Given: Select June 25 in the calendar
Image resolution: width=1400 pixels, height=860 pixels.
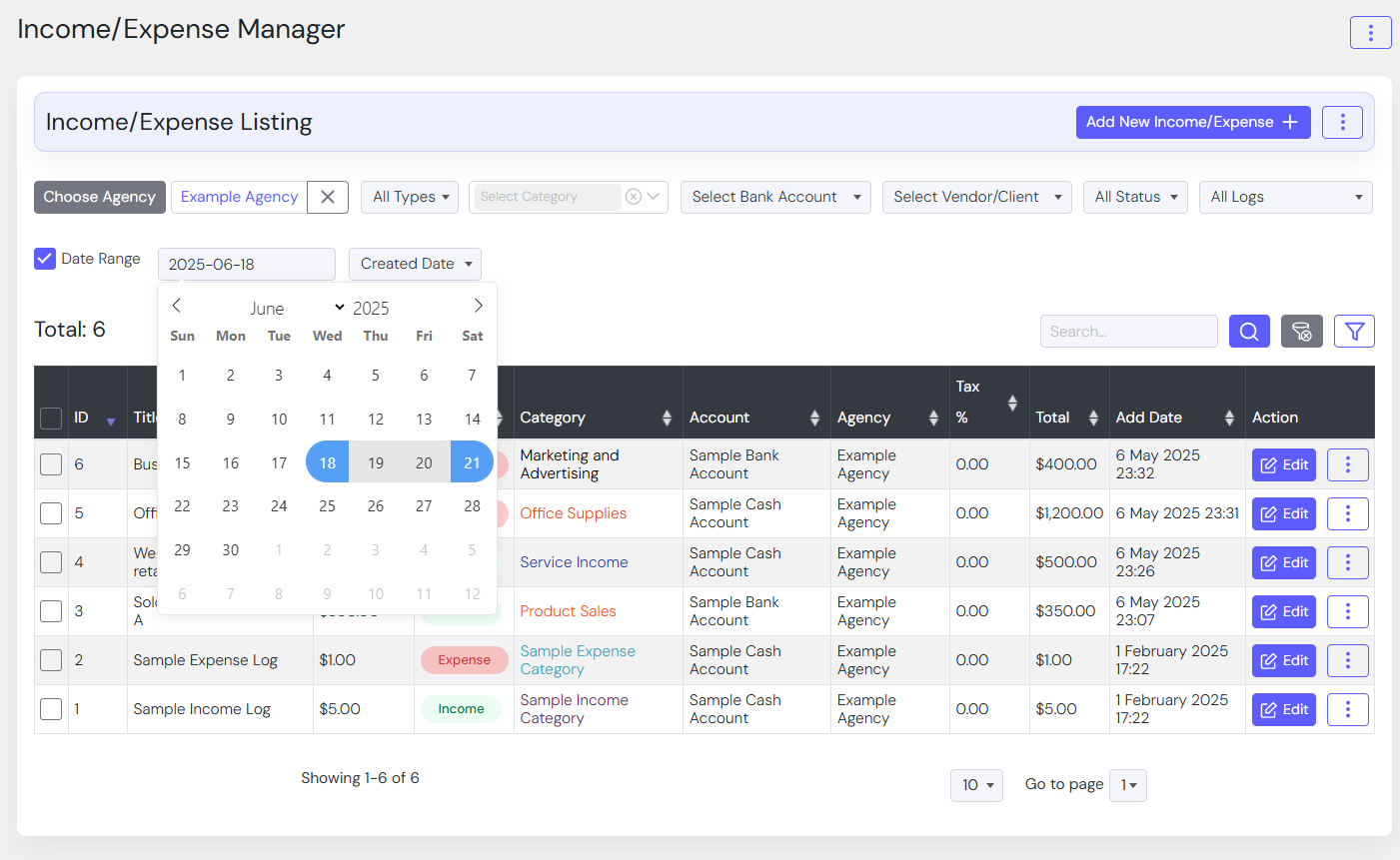Looking at the screenshot, I should (327, 506).
